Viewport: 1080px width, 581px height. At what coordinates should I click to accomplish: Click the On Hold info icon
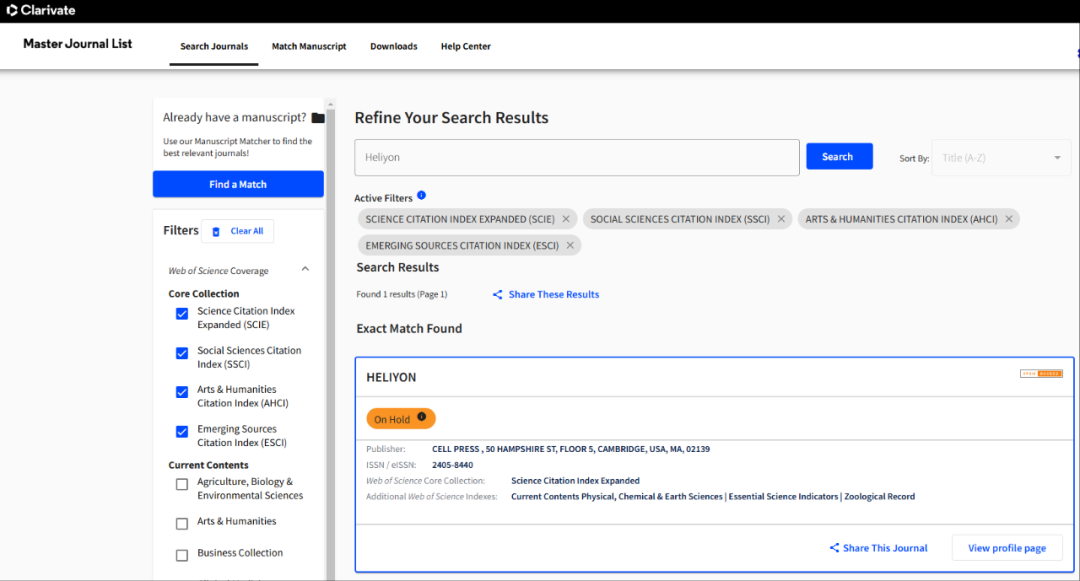(x=422, y=416)
